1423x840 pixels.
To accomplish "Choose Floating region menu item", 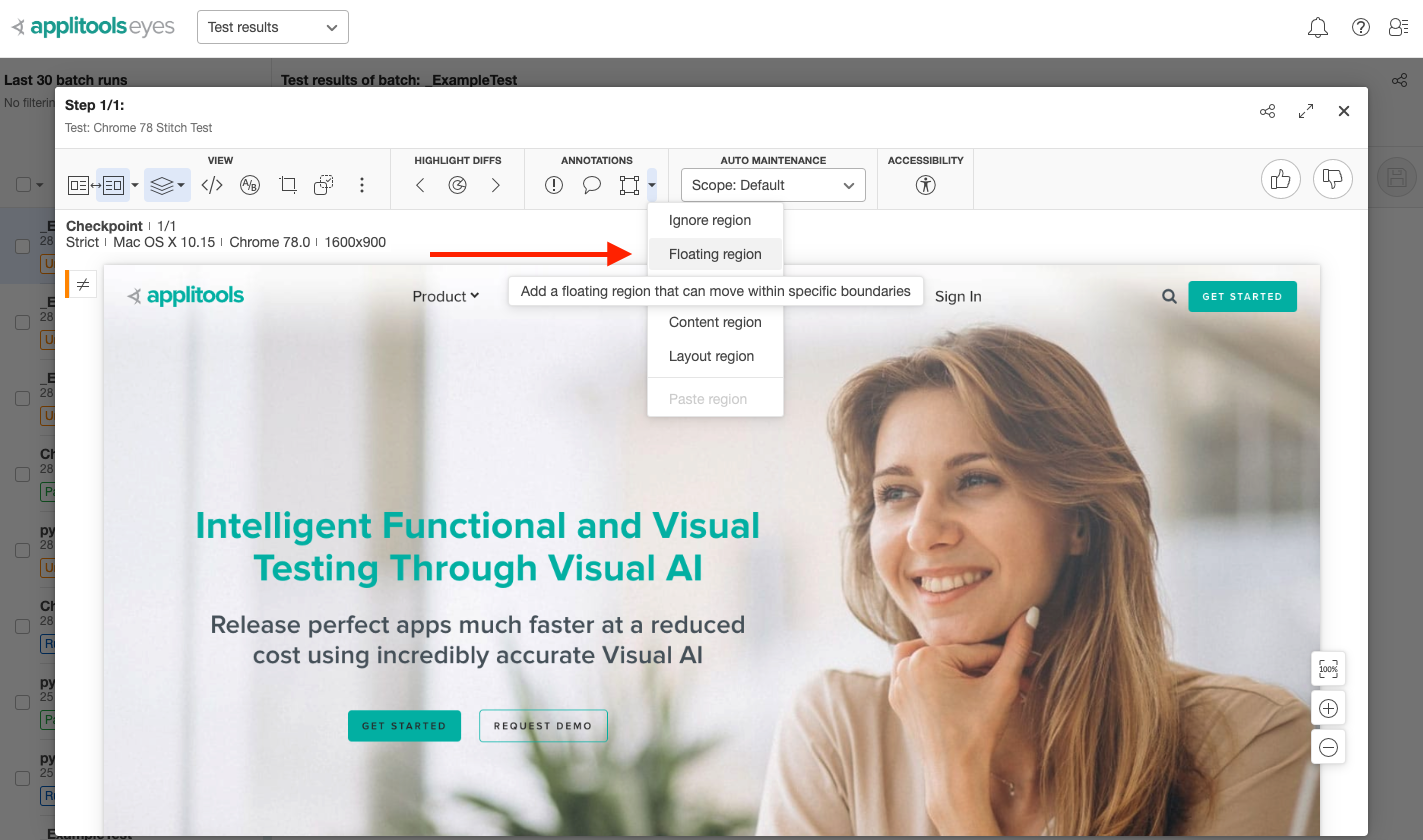I will coord(715,254).
